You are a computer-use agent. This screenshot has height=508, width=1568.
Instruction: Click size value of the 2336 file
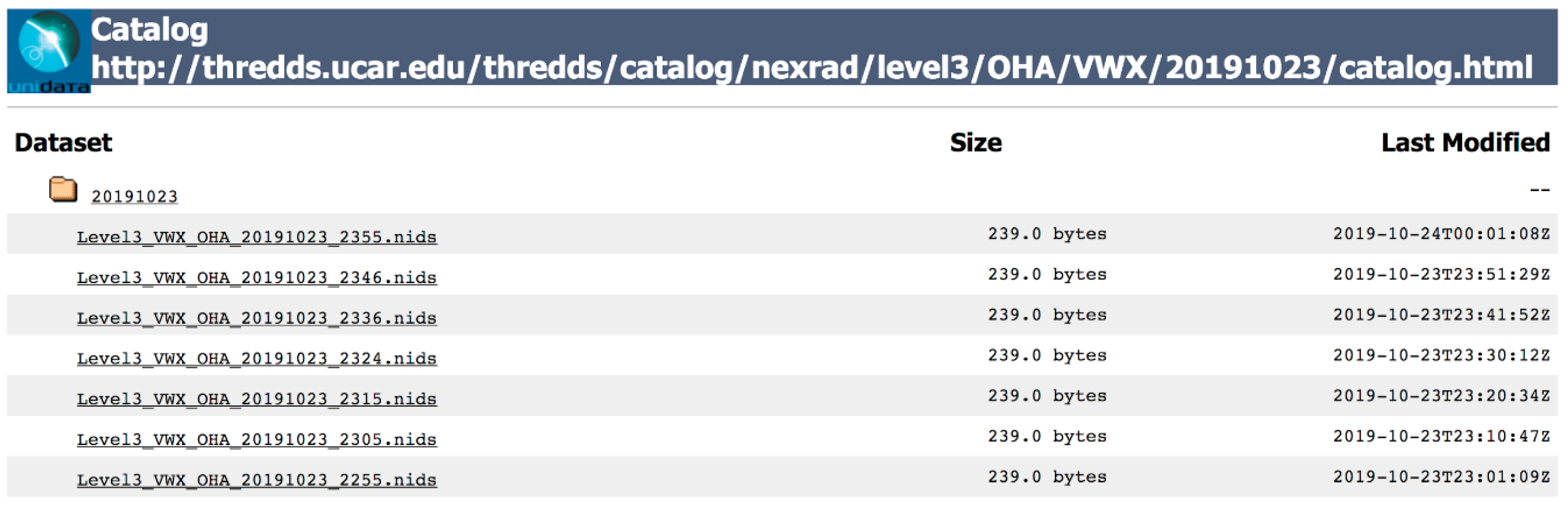[1046, 315]
